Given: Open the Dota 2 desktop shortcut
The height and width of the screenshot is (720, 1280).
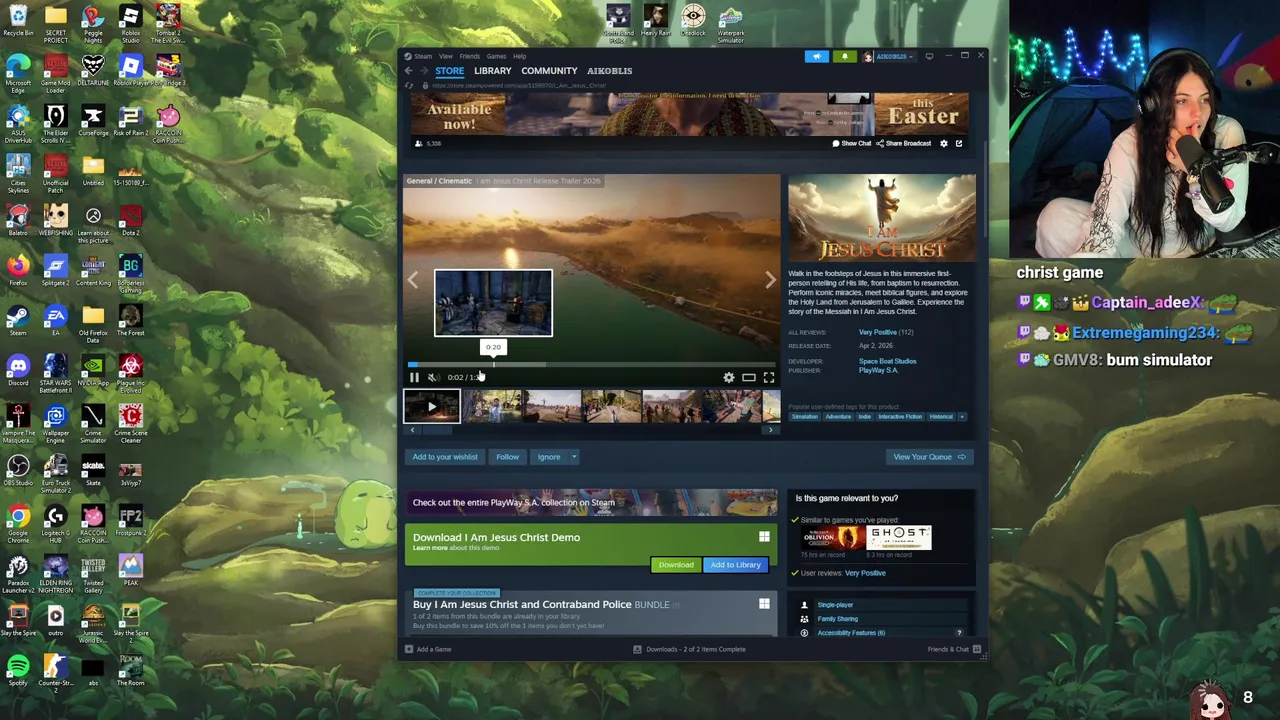Looking at the screenshot, I should click(x=130, y=219).
